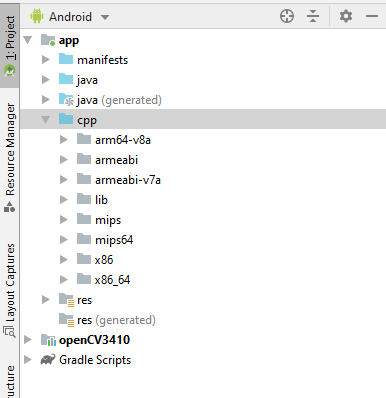Expand the java folder arrow
Image resolution: width=386 pixels, height=398 pixels.
pos(46,80)
